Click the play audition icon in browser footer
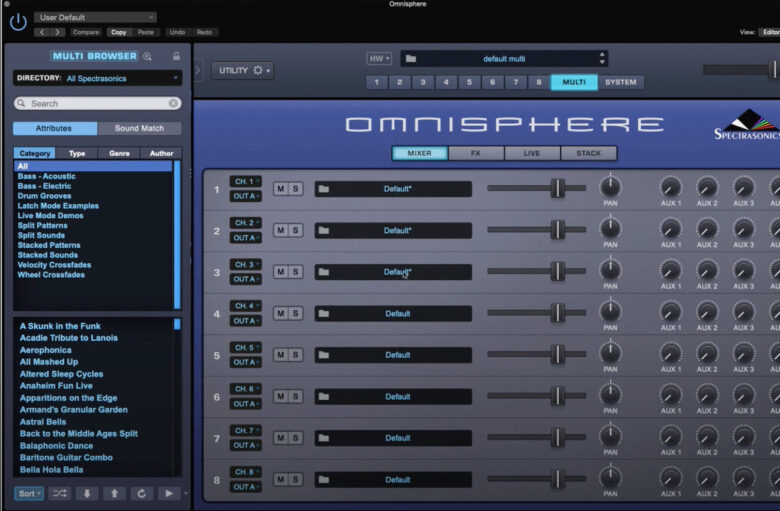This screenshot has height=511, width=780. click(x=169, y=493)
